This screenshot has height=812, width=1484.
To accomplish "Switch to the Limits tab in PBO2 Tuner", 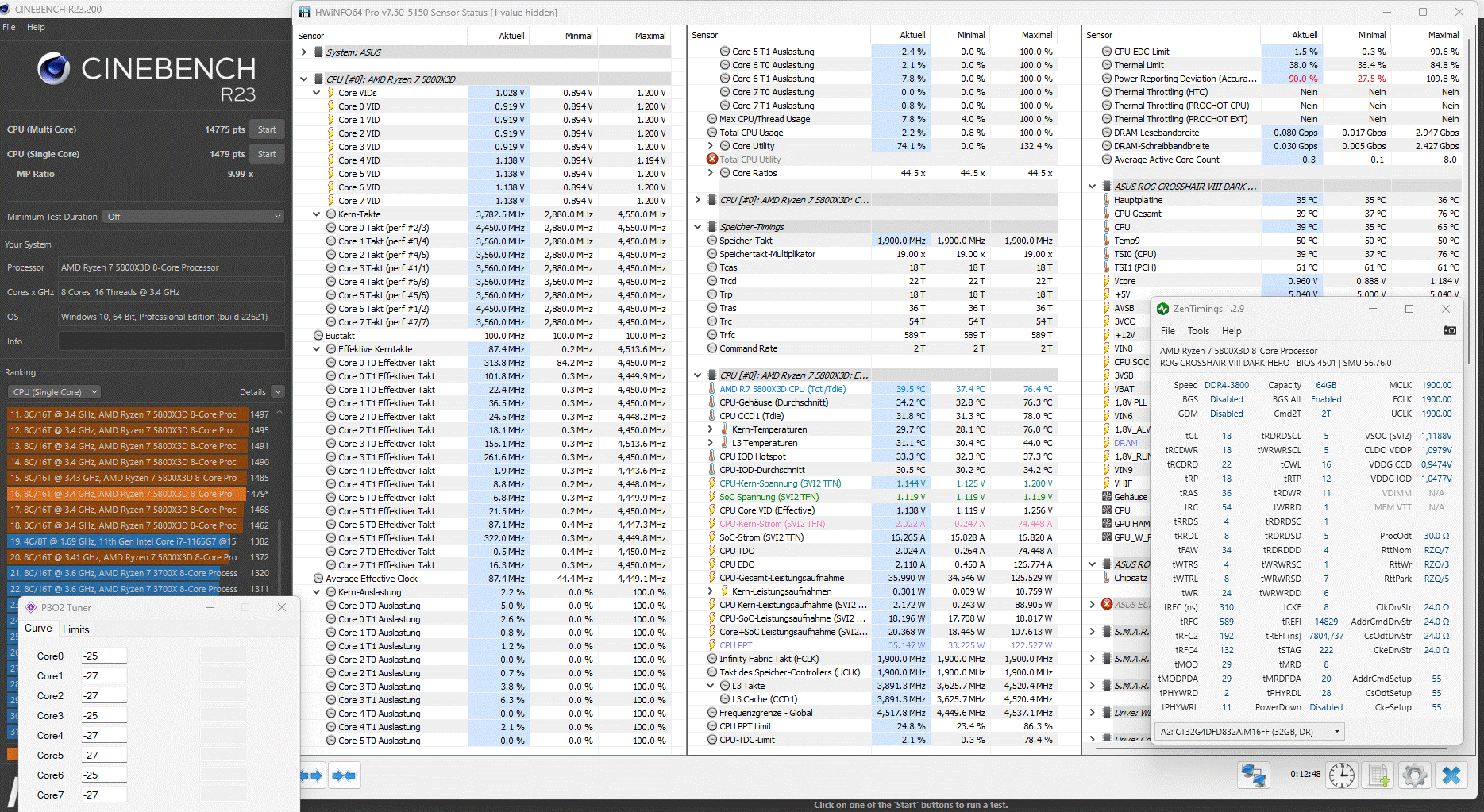I will coord(76,629).
